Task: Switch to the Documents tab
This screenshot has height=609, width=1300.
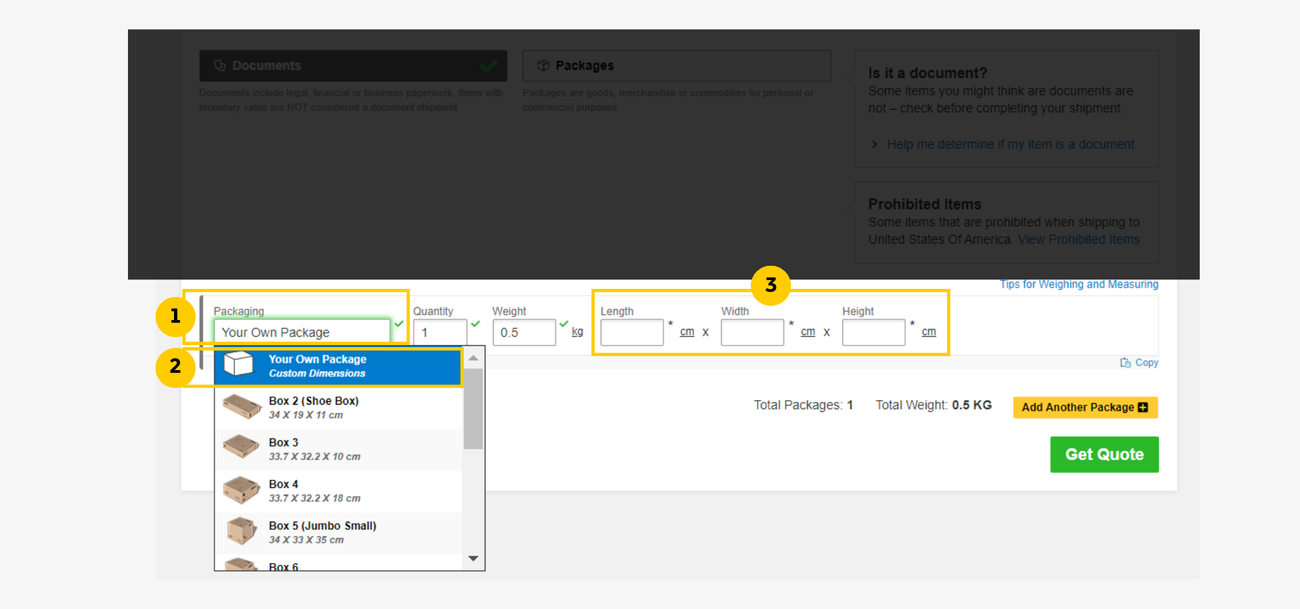Action: click(x=352, y=65)
